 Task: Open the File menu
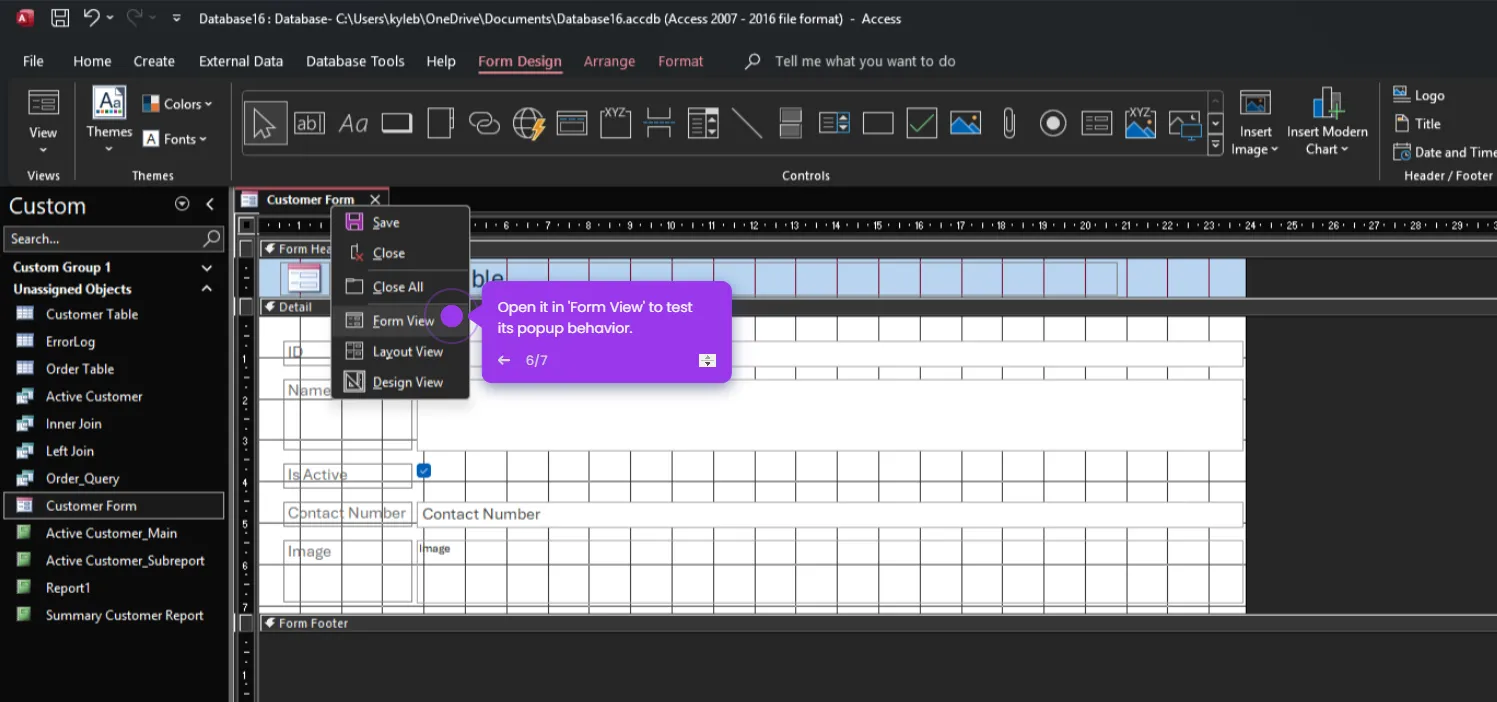tap(33, 61)
